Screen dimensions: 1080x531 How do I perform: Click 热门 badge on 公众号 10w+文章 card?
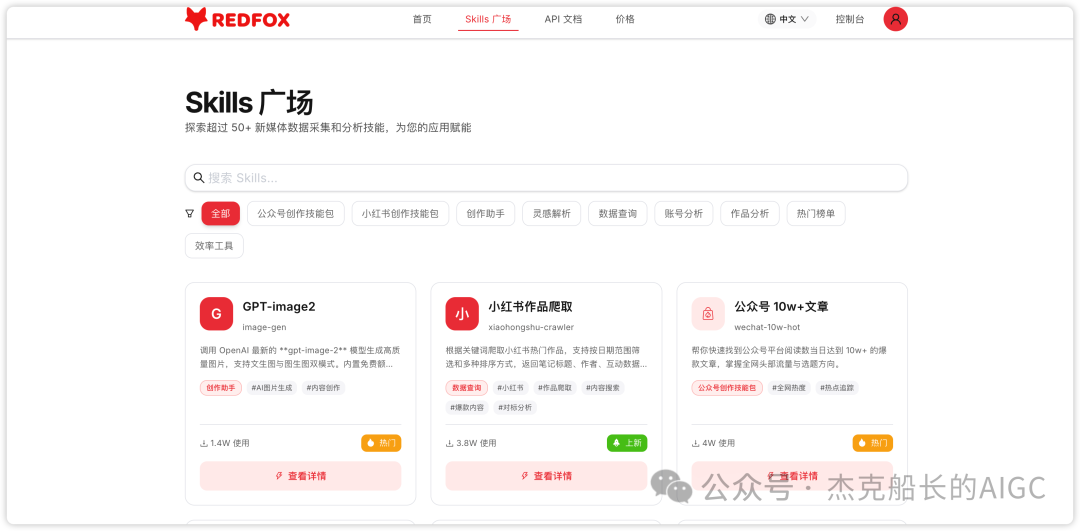[x=873, y=443]
